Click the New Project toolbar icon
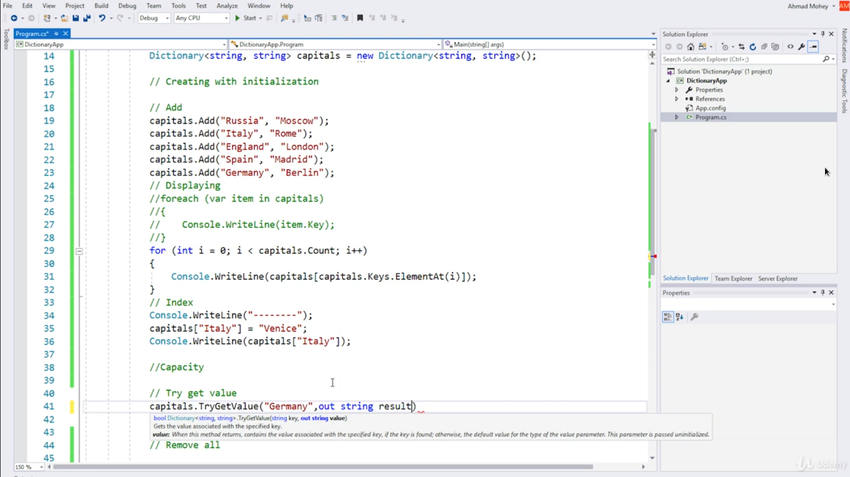 pos(47,18)
